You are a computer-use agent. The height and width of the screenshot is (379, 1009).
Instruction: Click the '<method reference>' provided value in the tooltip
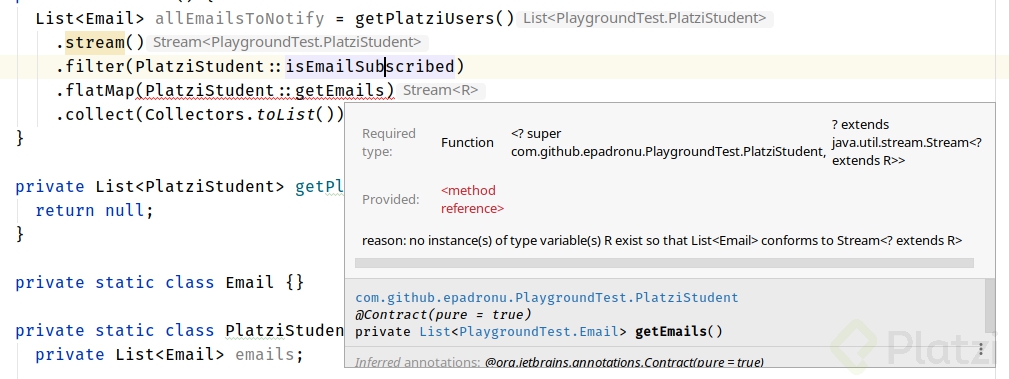[x=472, y=199]
